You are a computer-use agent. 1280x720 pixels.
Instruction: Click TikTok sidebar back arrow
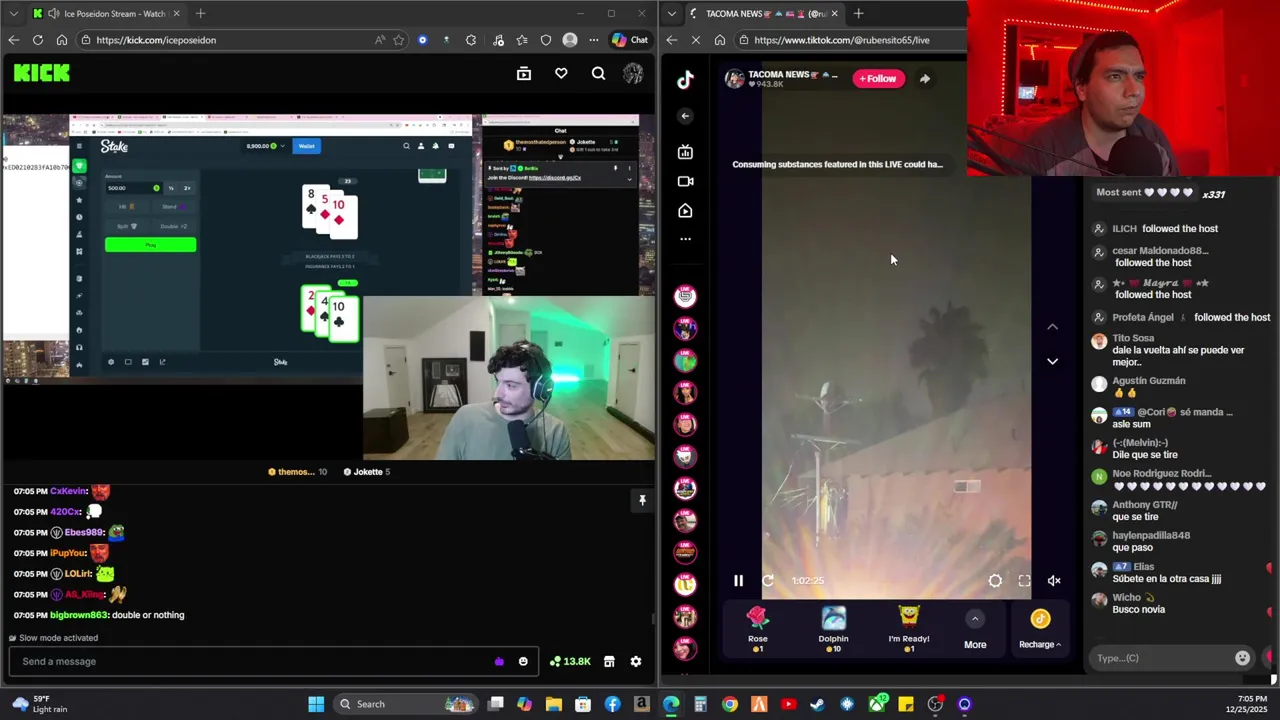click(685, 116)
